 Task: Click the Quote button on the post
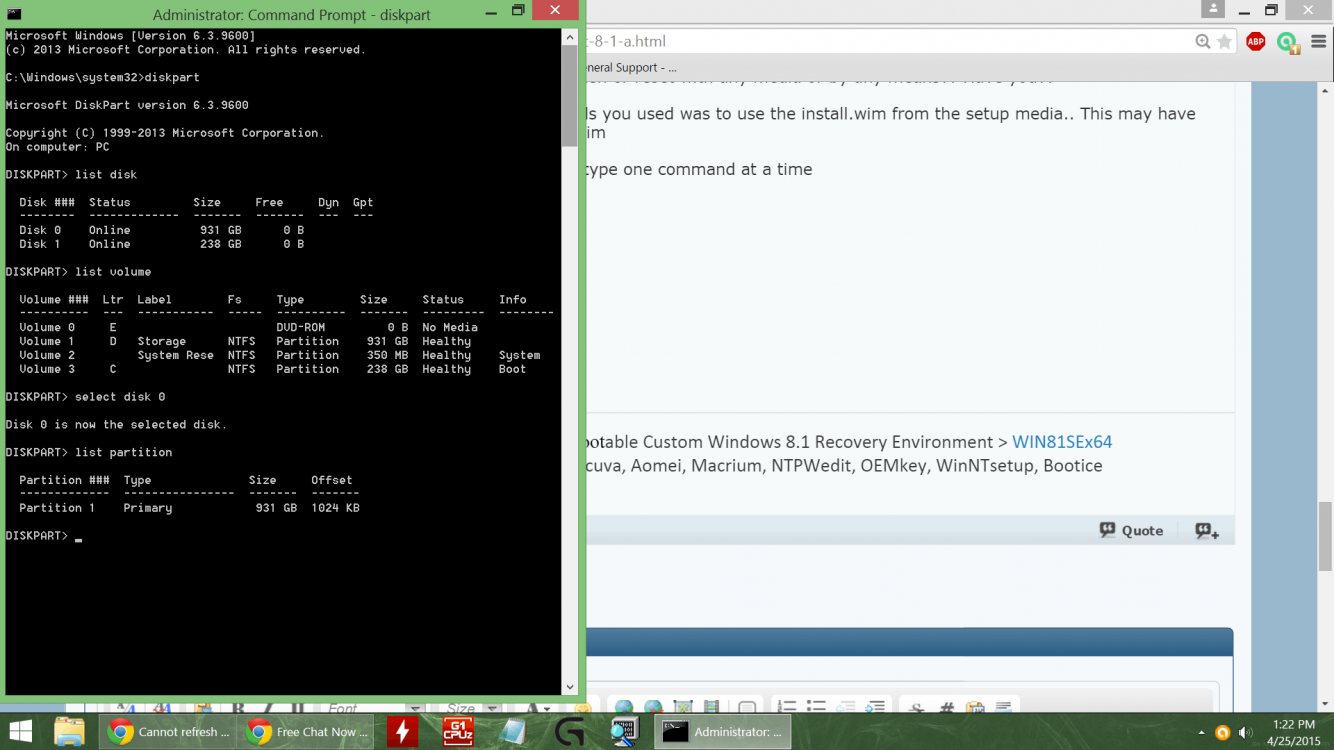[1131, 530]
